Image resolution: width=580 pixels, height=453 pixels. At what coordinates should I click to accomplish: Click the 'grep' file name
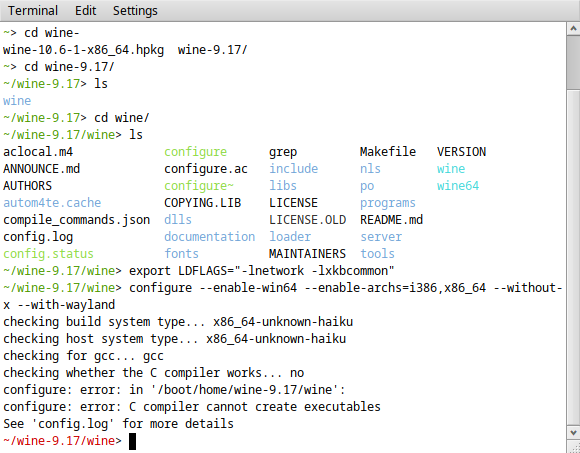(x=283, y=152)
